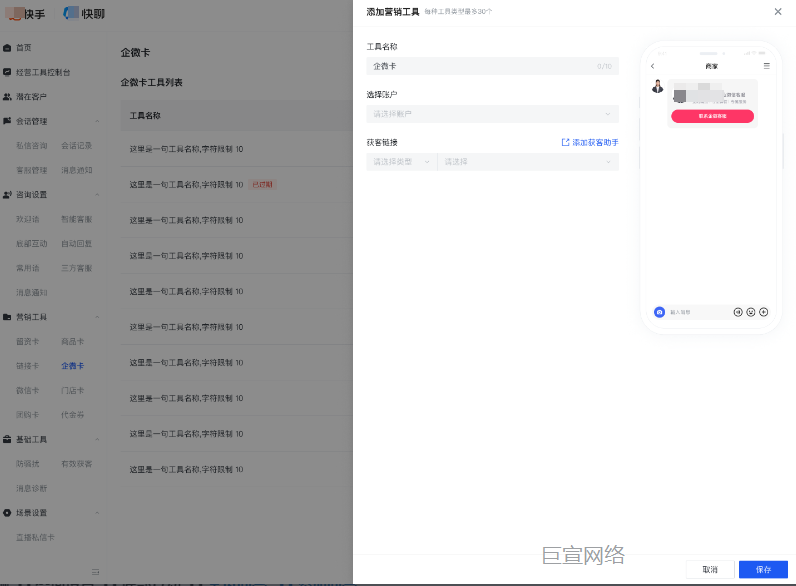
Task: Click the 场景设置 gear icon
Action: tap(7, 513)
